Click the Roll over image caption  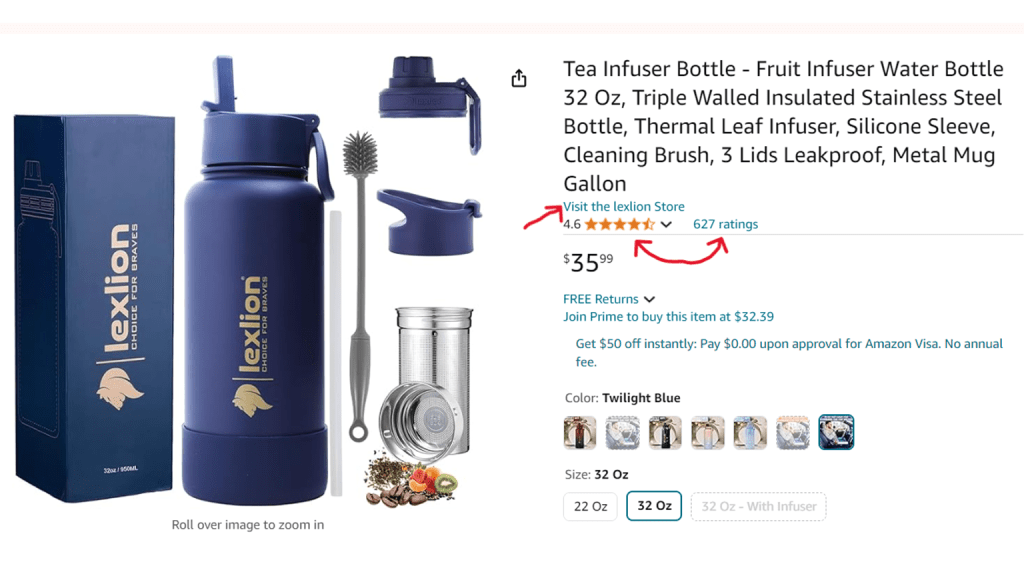pyautogui.click(x=246, y=525)
